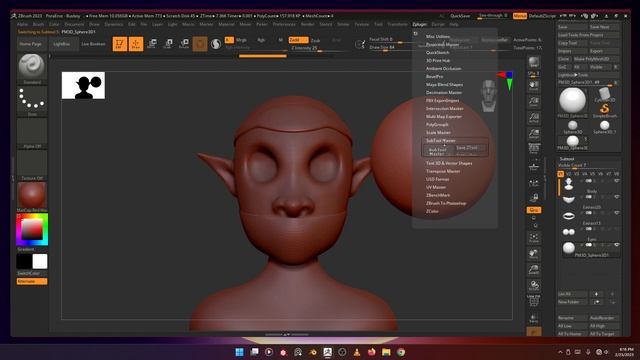
Task: Open the Preferences menu
Action: coord(284,24)
